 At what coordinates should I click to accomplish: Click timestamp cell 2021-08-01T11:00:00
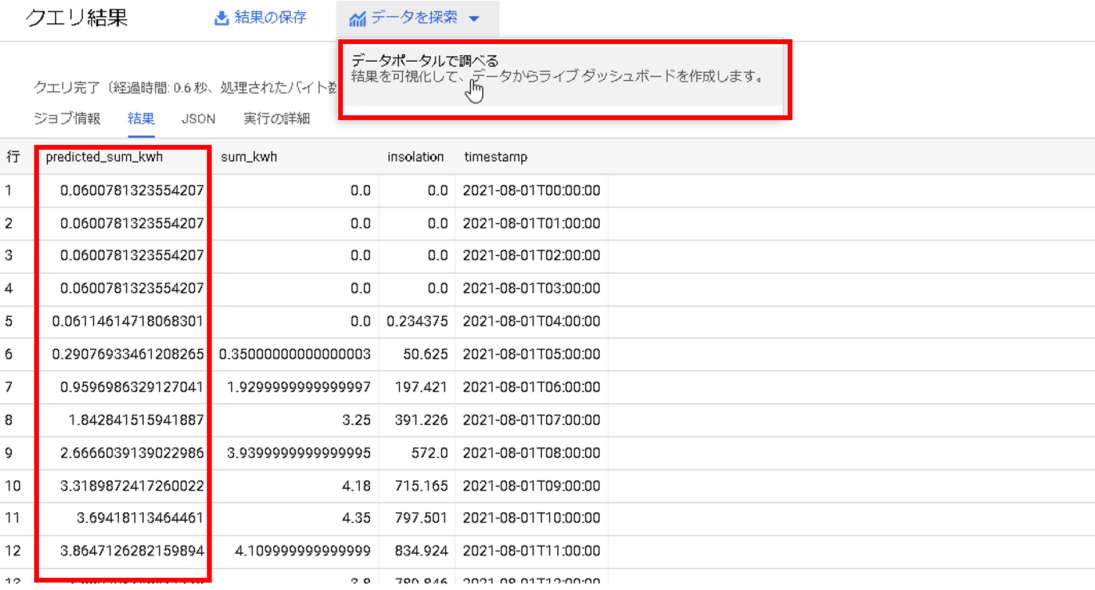(531, 551)
